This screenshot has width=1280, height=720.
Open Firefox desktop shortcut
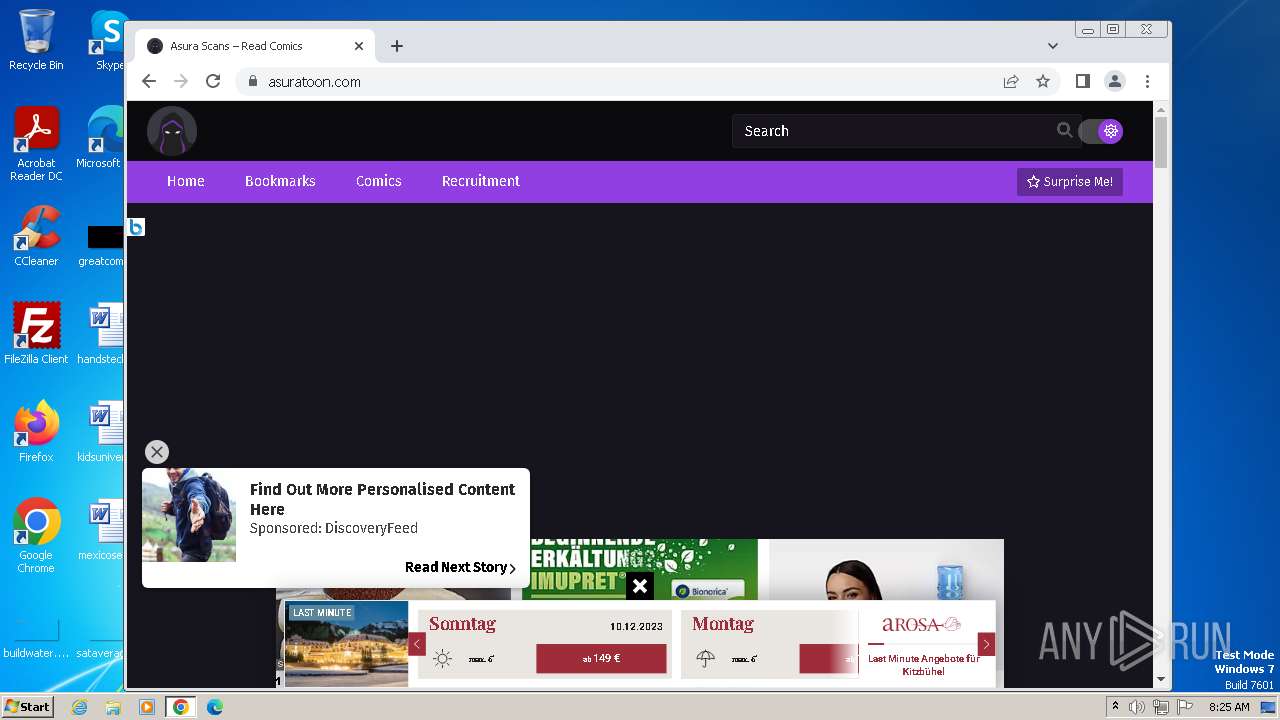point(36,432)
